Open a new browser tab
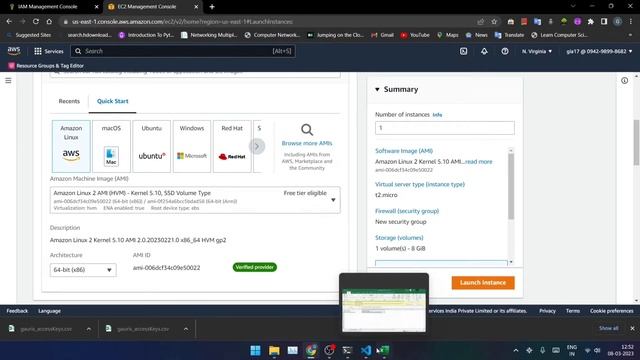Viewport: 640px width, 360px height. 212,7
